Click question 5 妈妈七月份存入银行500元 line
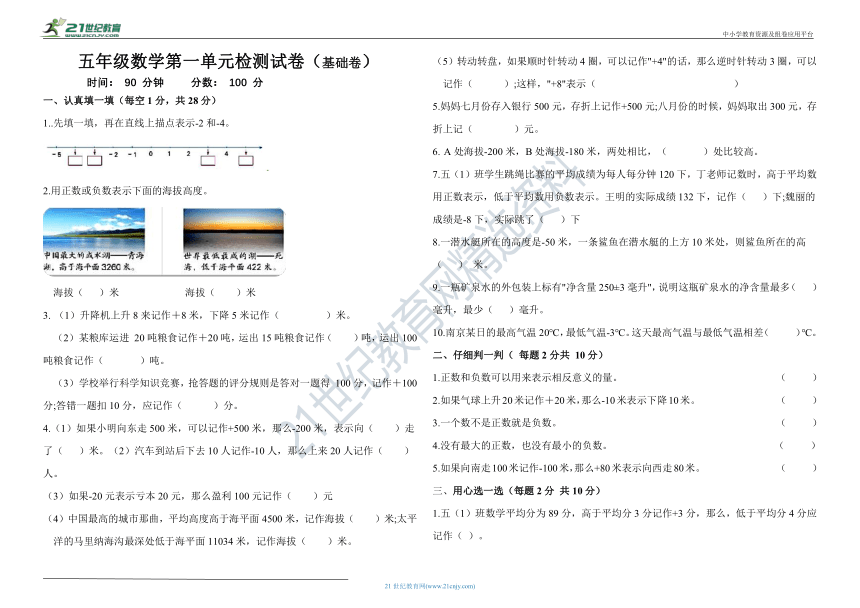Viewport: 860px width, 608px height. pyautogui.click(x=625, y=106)
